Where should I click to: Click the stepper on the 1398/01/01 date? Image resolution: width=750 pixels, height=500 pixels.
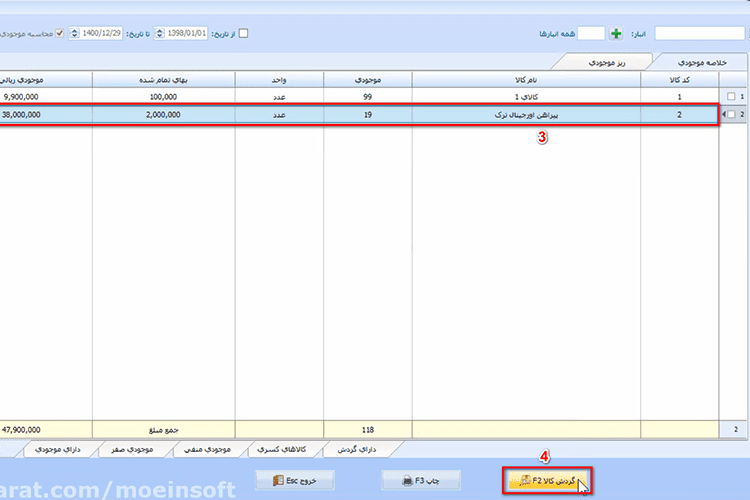tap(160, 33)
